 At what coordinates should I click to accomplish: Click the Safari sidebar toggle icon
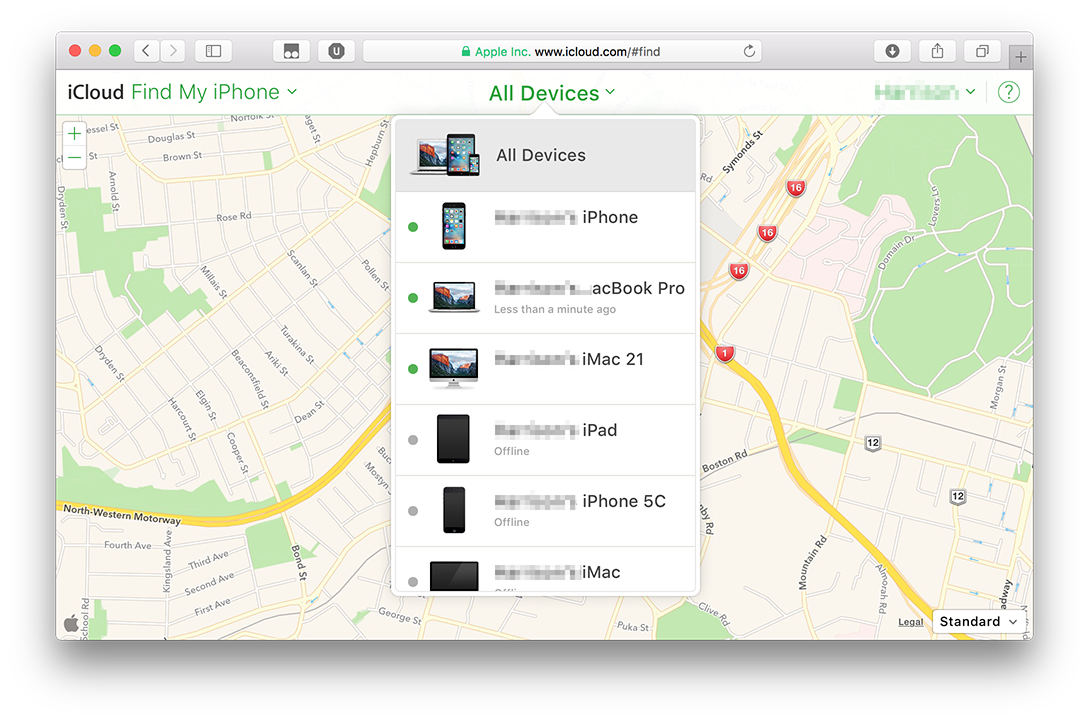click(x=213, y=51)
